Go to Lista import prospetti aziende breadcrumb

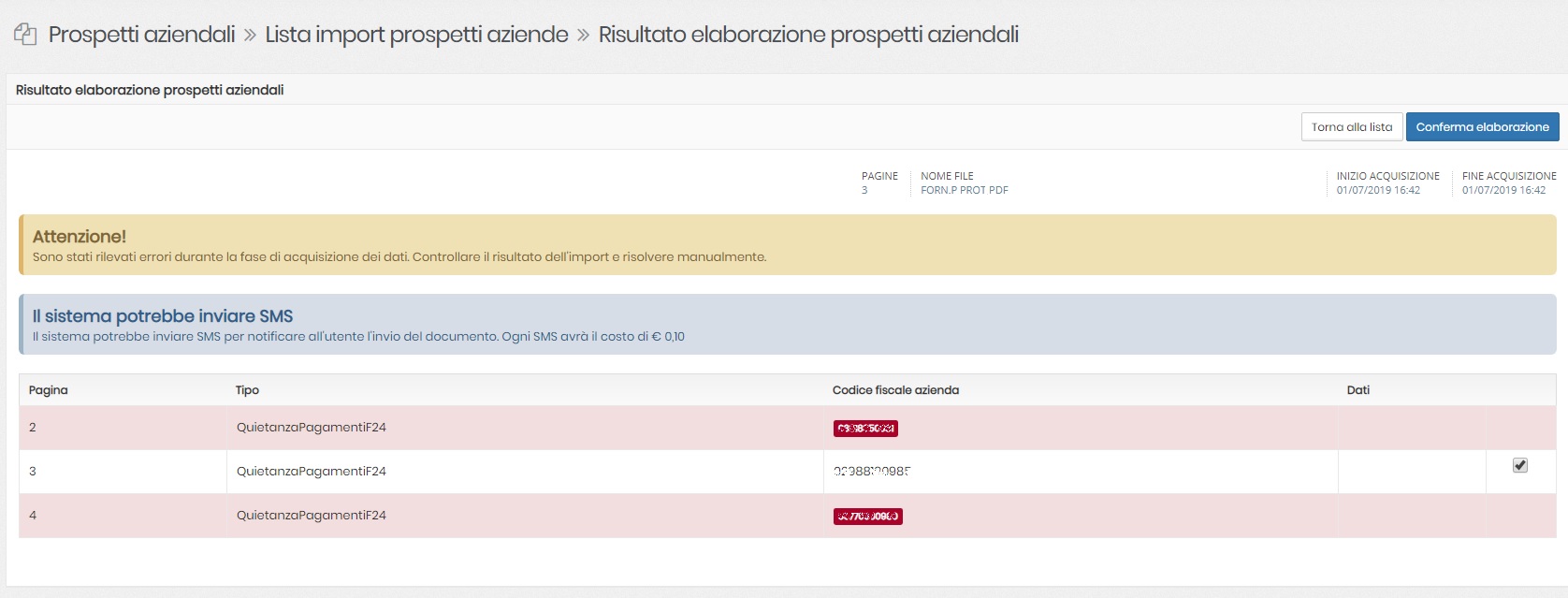tap(416, 35)
